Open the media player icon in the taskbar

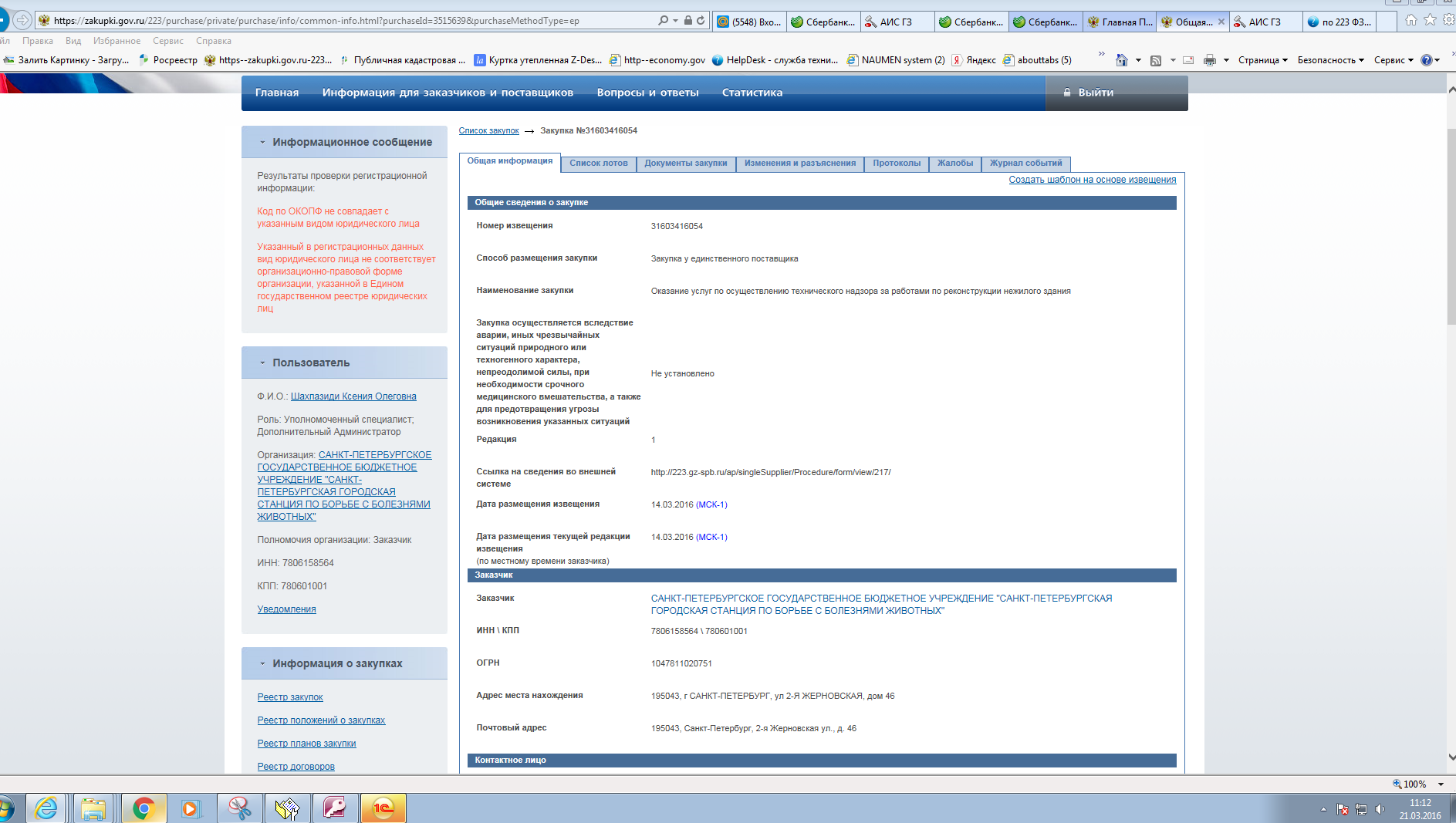tap(191, 808)
